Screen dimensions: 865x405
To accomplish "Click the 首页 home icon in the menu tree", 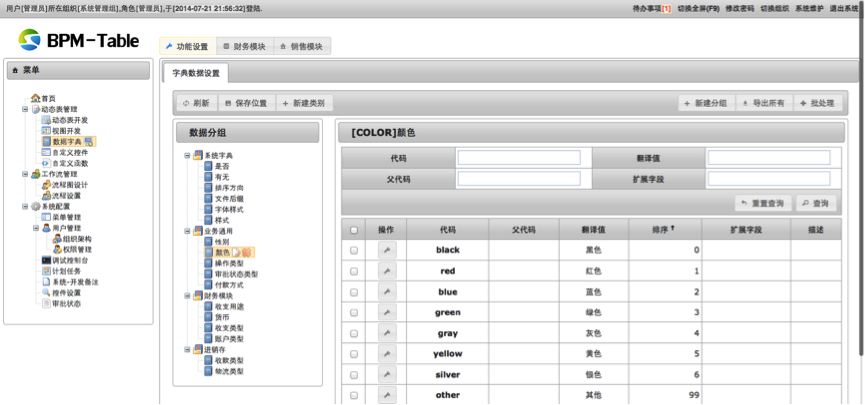I will (x=35, y=98).
